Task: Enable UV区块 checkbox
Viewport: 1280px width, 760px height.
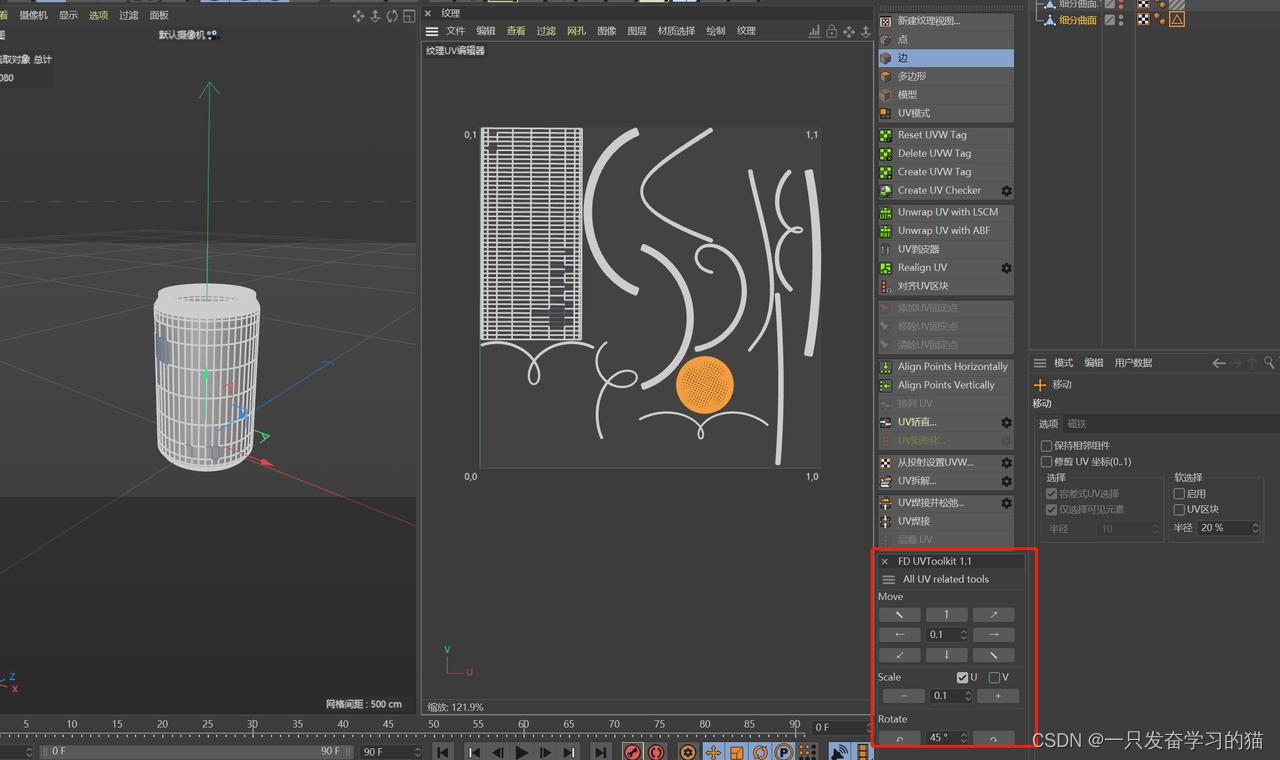Action: pyautogui.click(x=1179, y=510)
